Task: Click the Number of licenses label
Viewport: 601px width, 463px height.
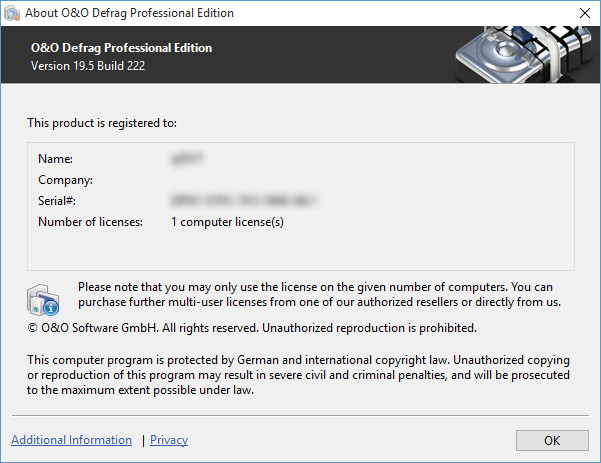Action: (91, 222)
